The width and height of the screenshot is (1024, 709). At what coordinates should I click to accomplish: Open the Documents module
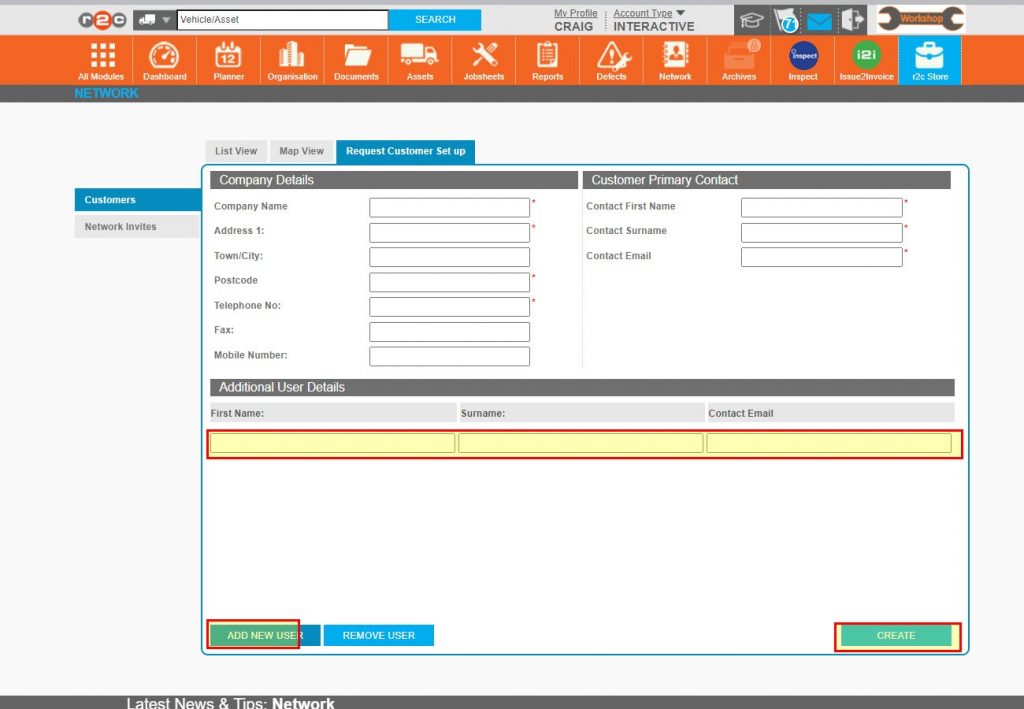point(356,59)
